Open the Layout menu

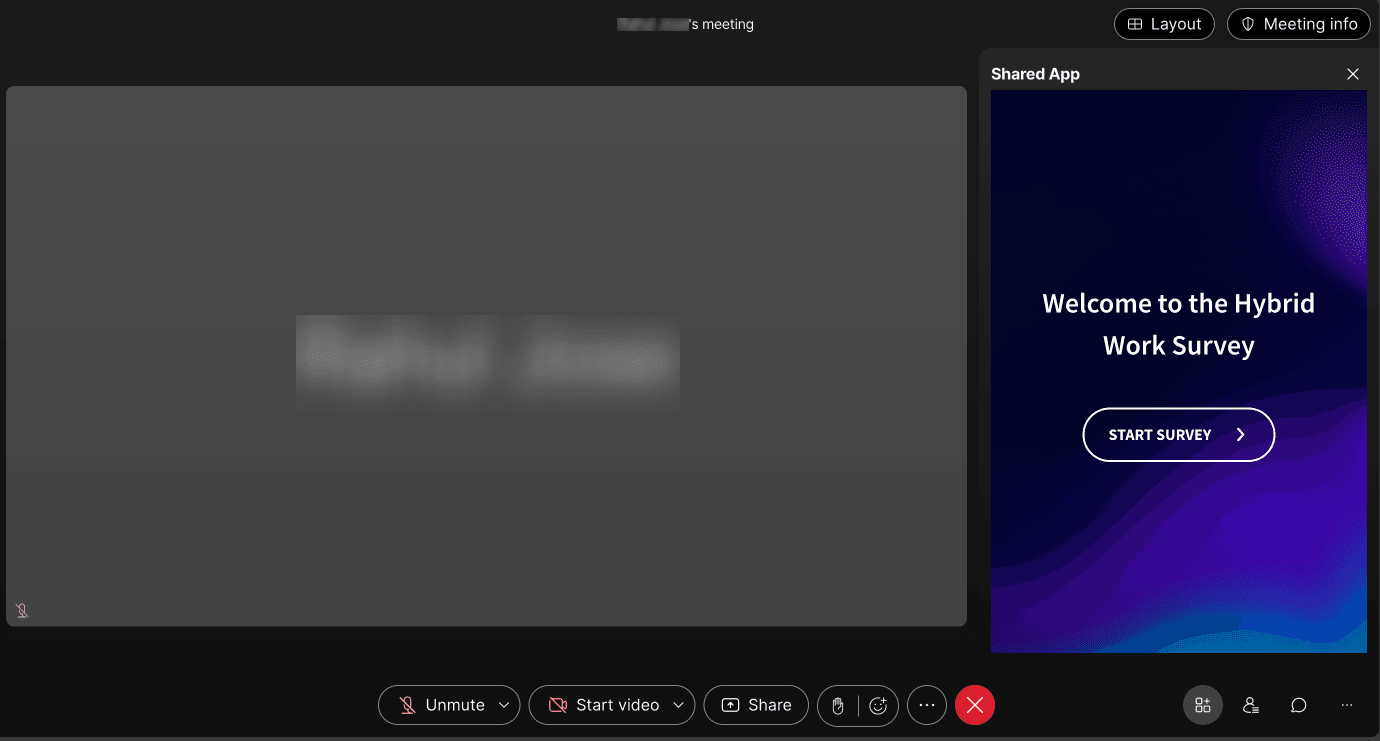[1164, 24]
